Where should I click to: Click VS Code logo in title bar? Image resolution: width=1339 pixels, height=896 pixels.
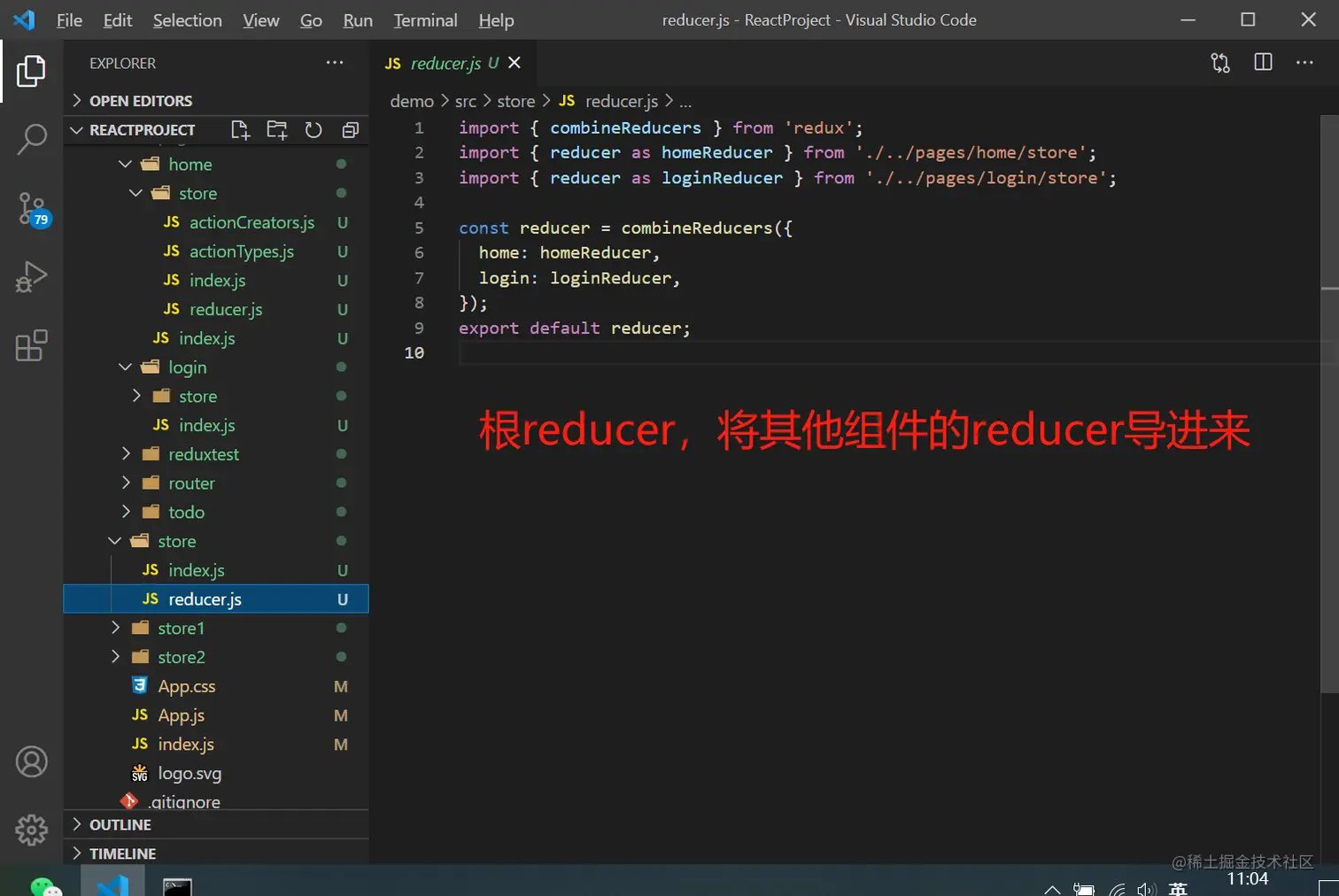[24, 19]
